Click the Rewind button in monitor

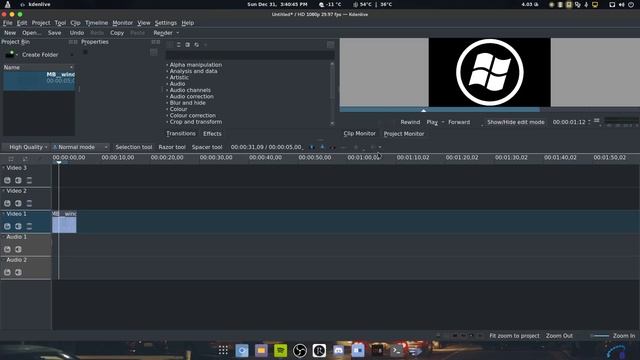[410, 122]
